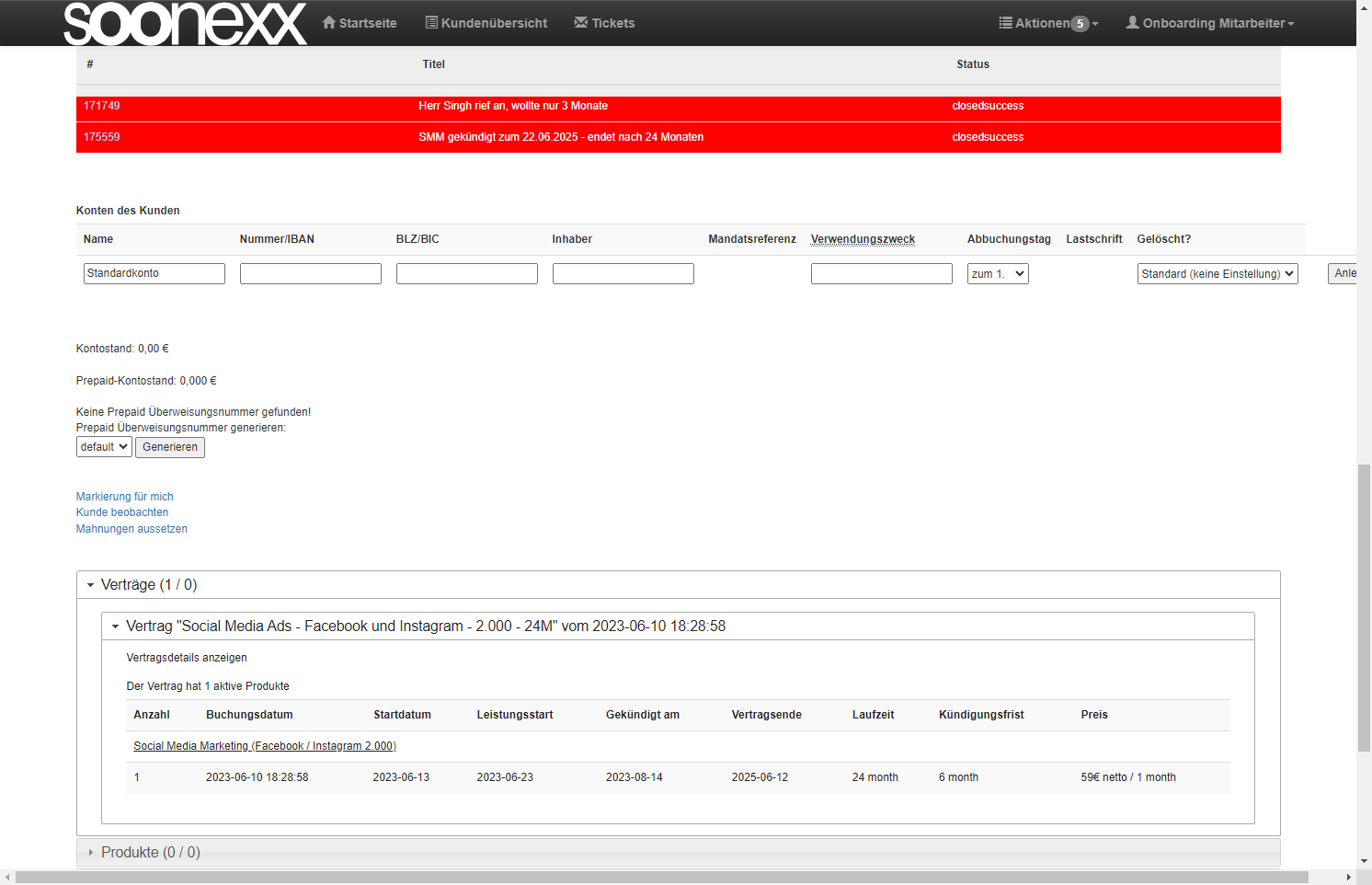This screenshot has height=885, width=1372.
Task: Click the Verwendungszweck column header
Action: click(x=863, y=239)
